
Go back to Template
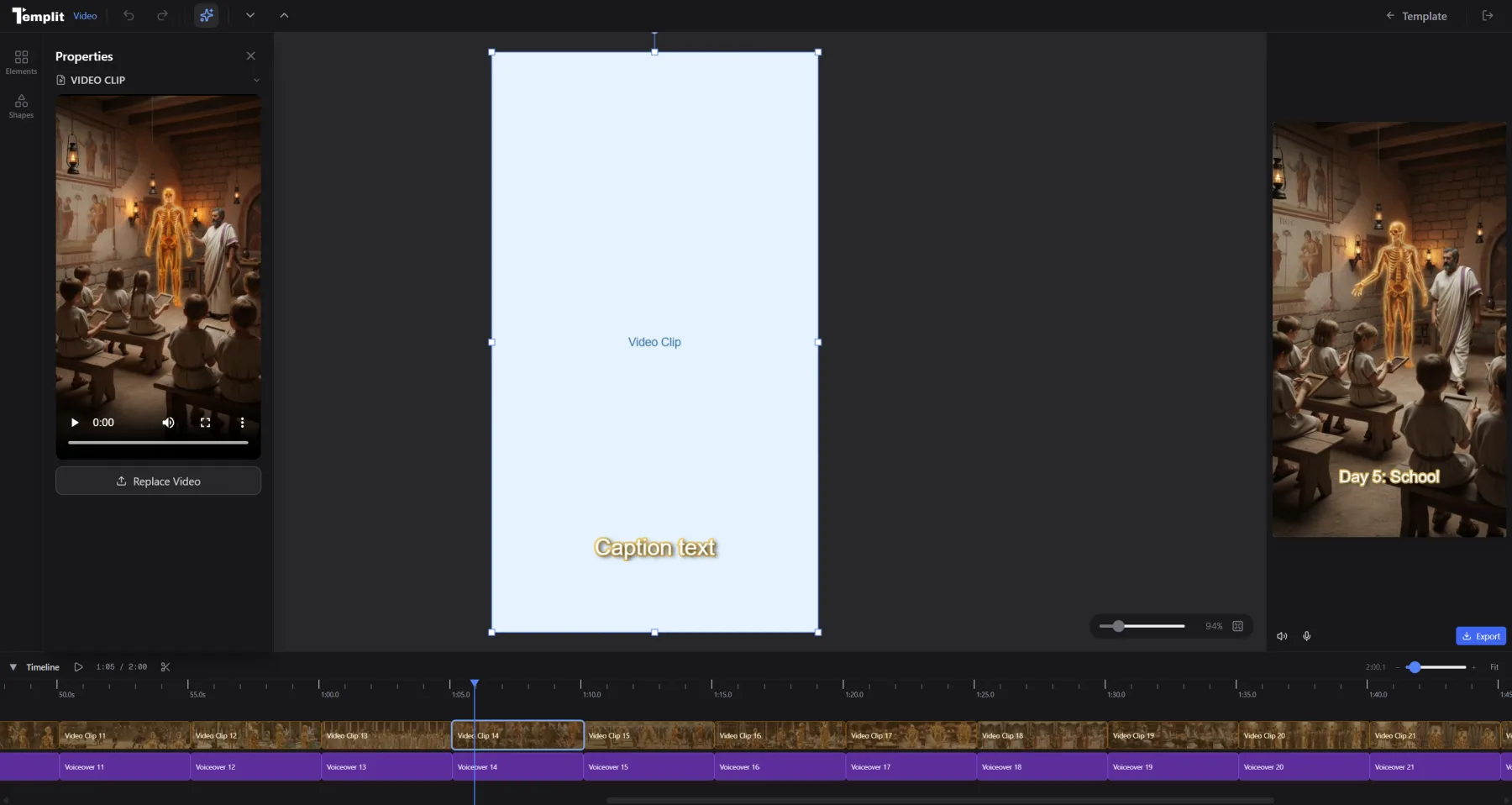click(x=1416, y=15)
